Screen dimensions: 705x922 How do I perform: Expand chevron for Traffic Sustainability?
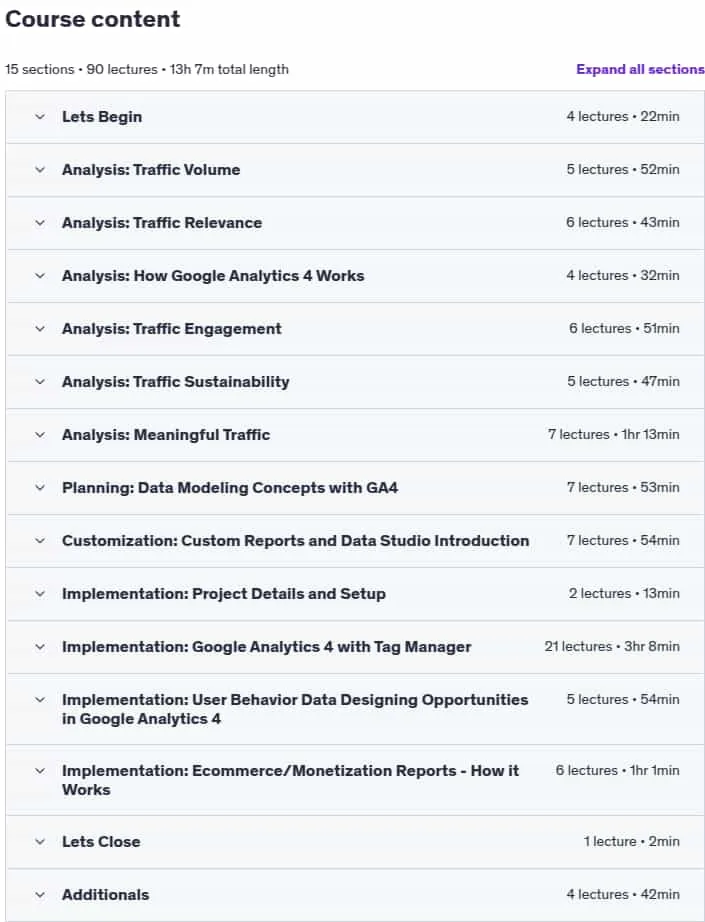point(40,382)
